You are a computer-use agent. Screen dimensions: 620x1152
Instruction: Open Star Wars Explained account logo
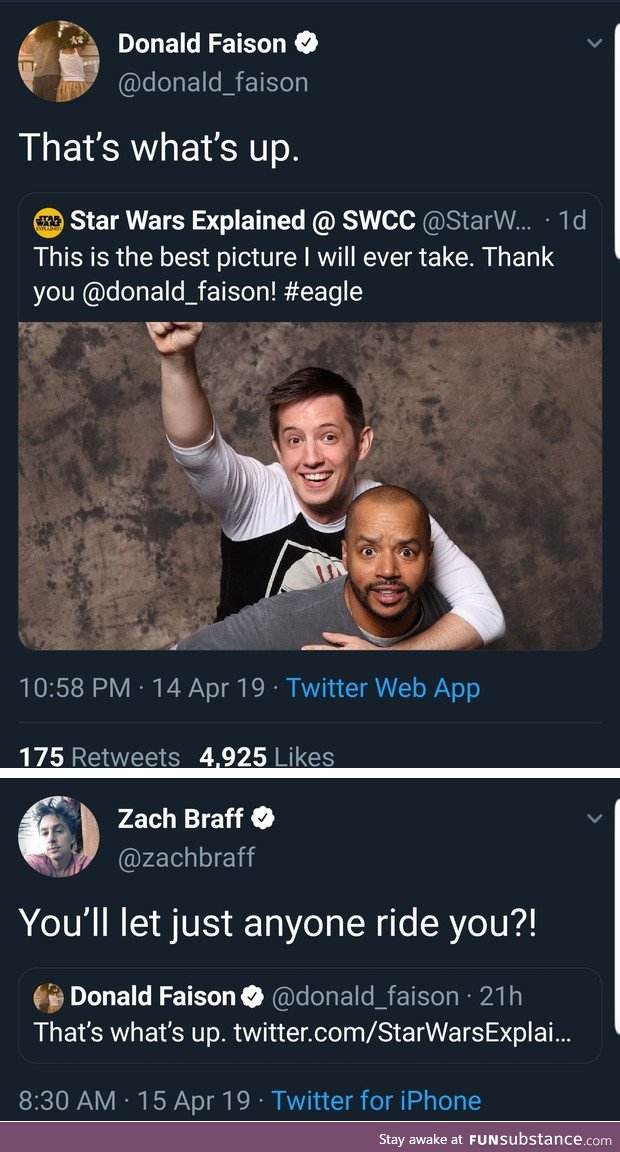coord(48,223)
